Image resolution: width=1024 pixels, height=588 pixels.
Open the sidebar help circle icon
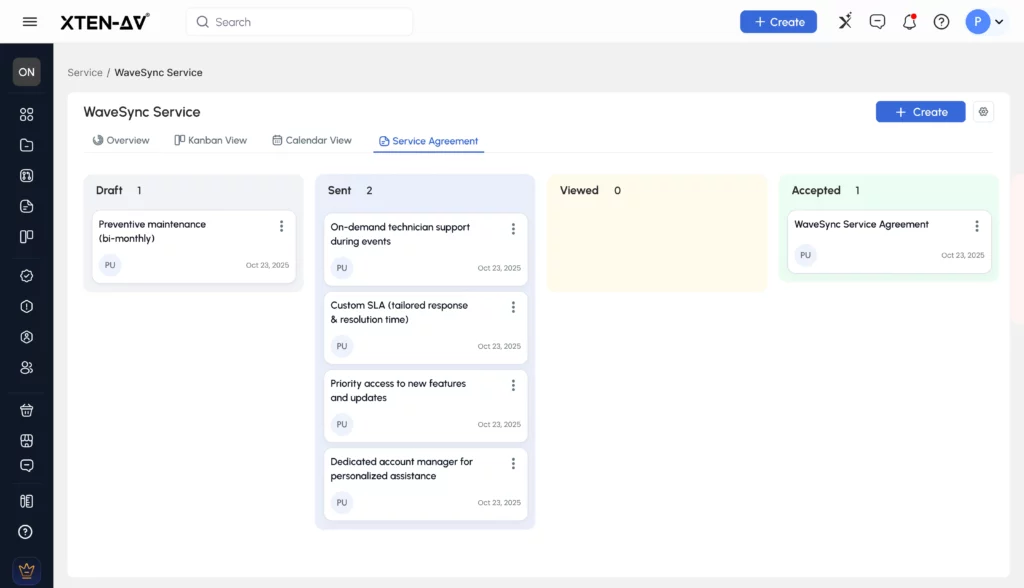(x=25, y=532)
